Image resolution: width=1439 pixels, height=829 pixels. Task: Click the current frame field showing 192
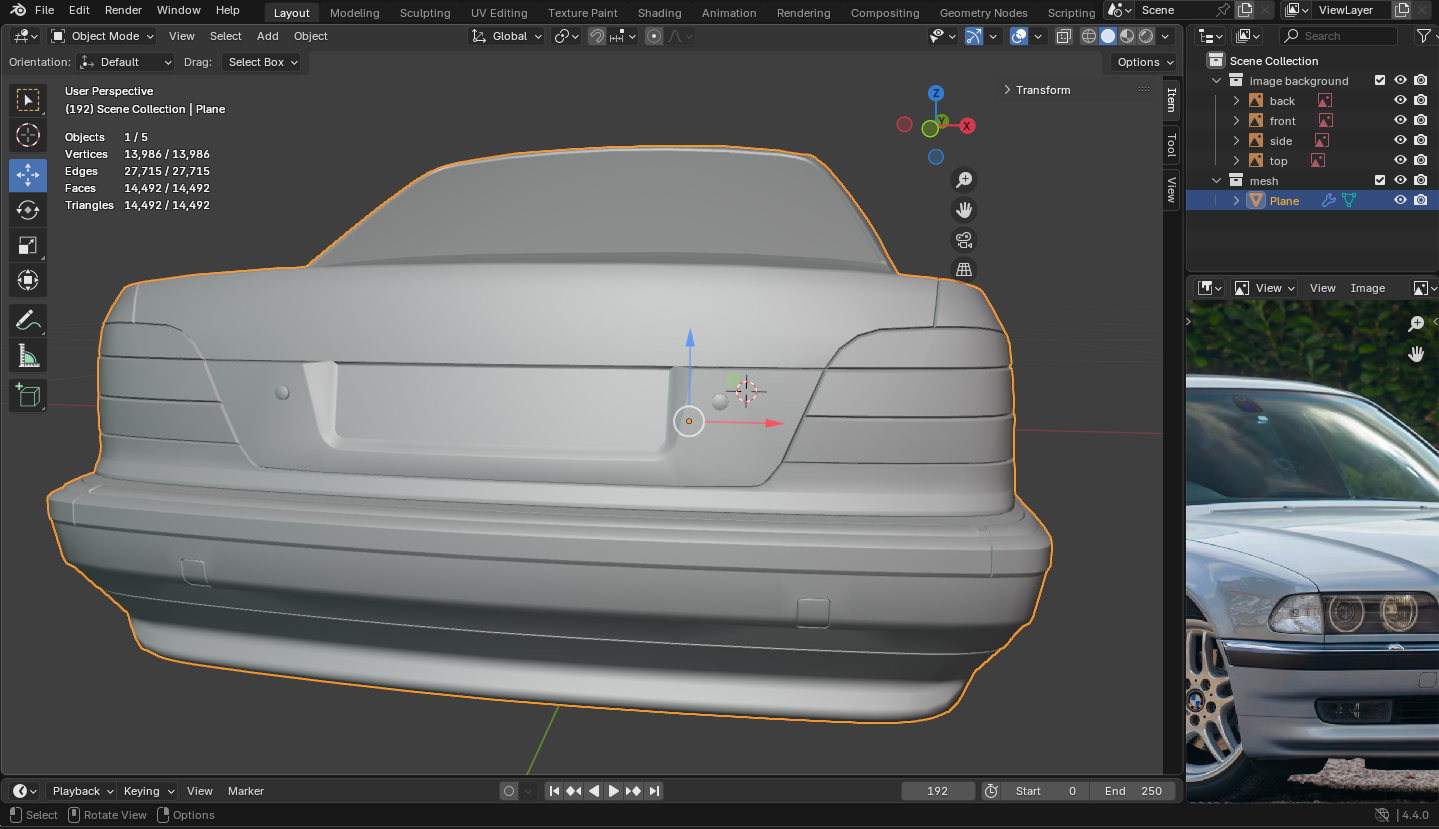937,791
